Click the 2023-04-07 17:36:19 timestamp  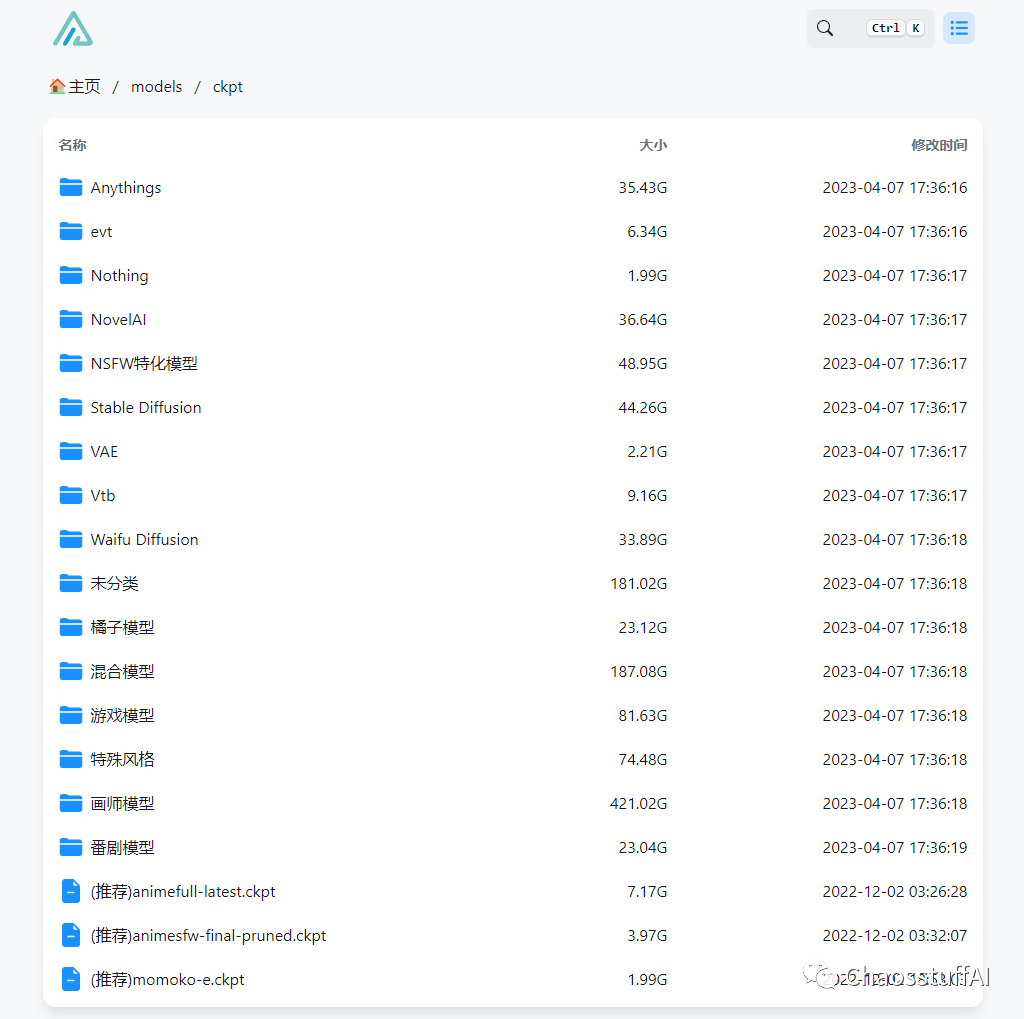[x=895, y=847]
